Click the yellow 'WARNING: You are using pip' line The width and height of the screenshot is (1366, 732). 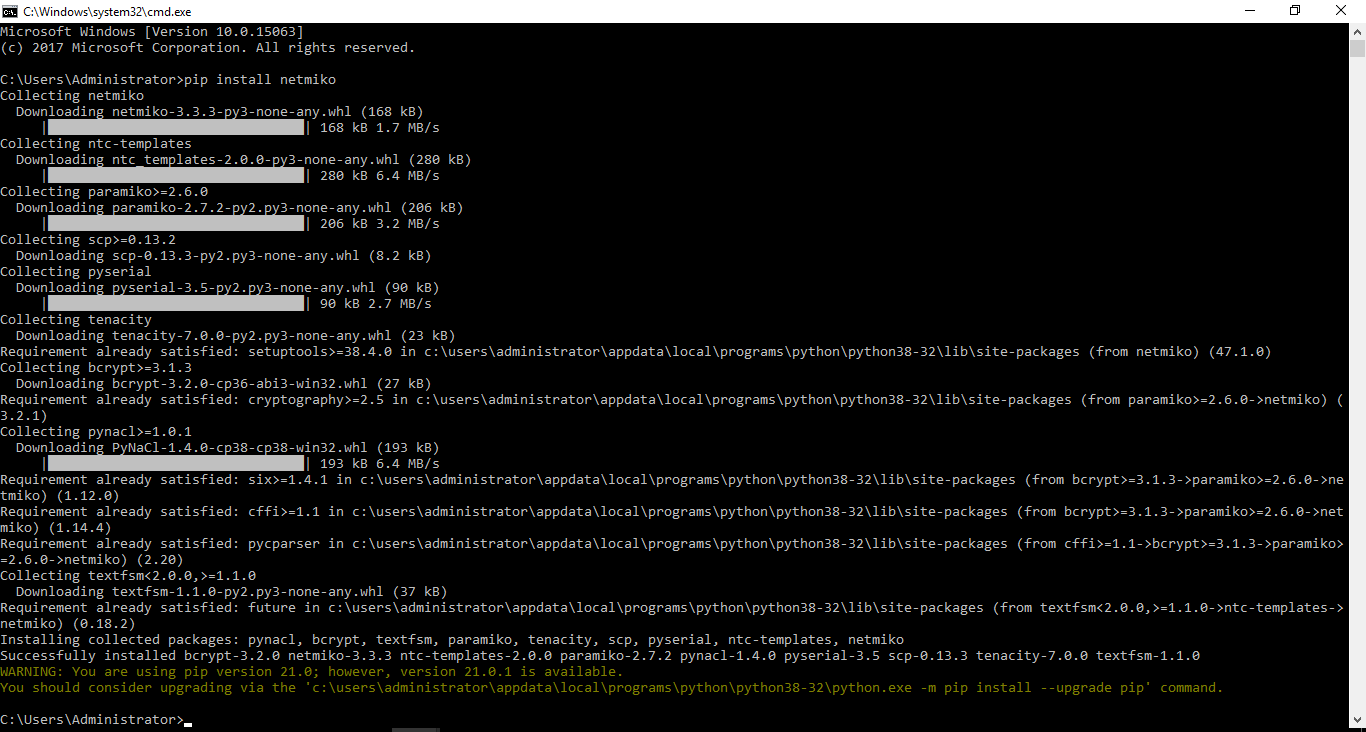click(311, 672)
